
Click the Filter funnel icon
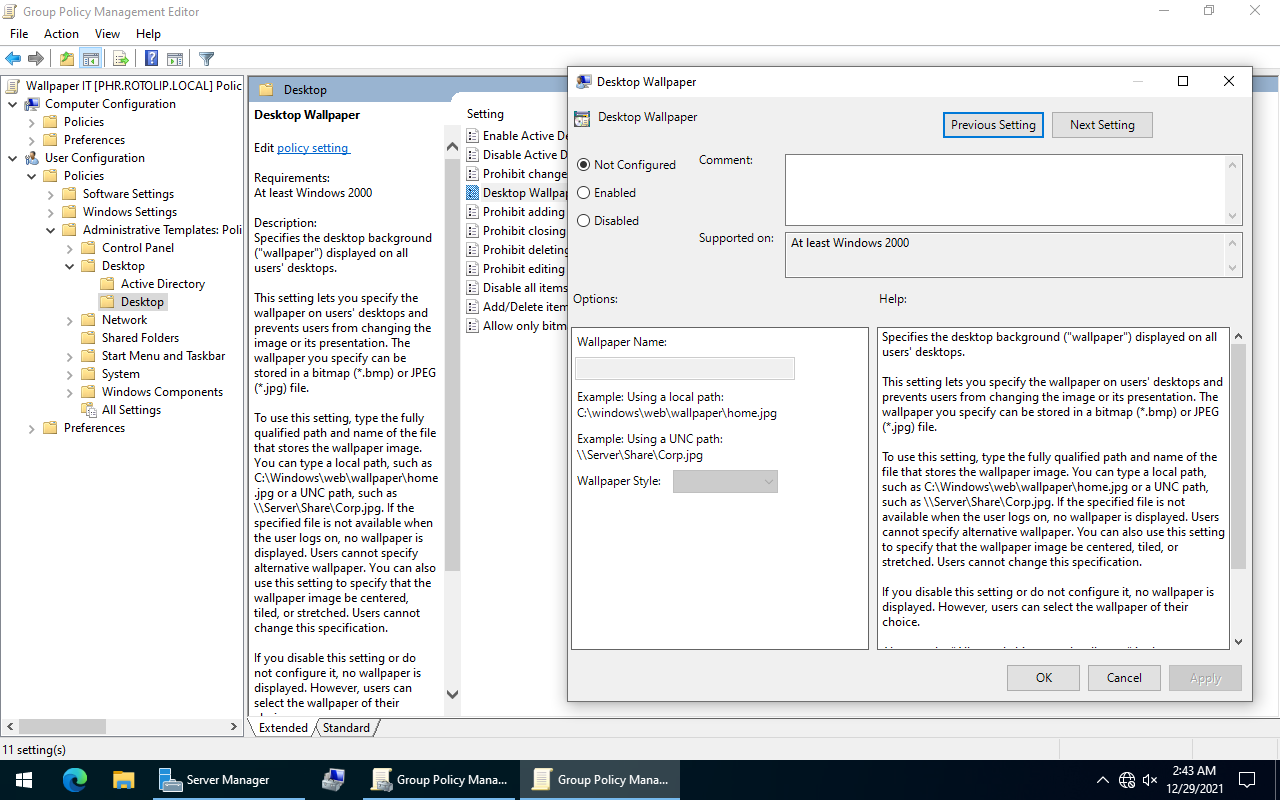tap(206, 59)
